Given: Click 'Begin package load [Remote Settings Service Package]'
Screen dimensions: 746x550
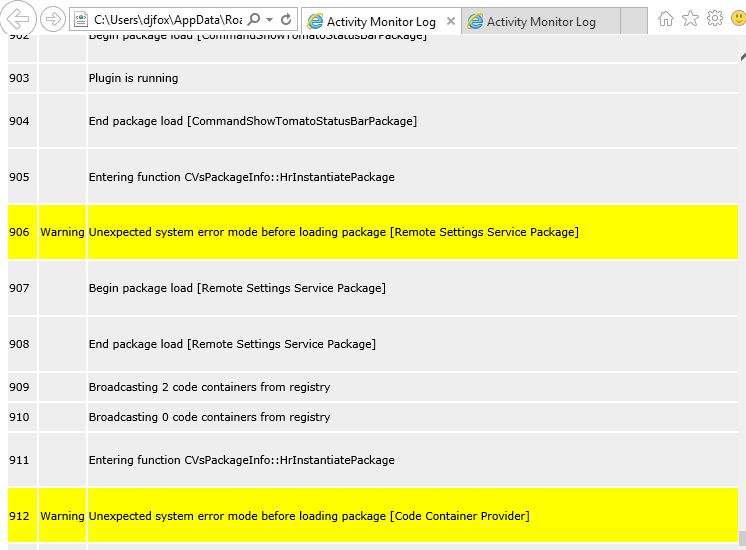Looking at the screenshot, I should coord(237,288).
